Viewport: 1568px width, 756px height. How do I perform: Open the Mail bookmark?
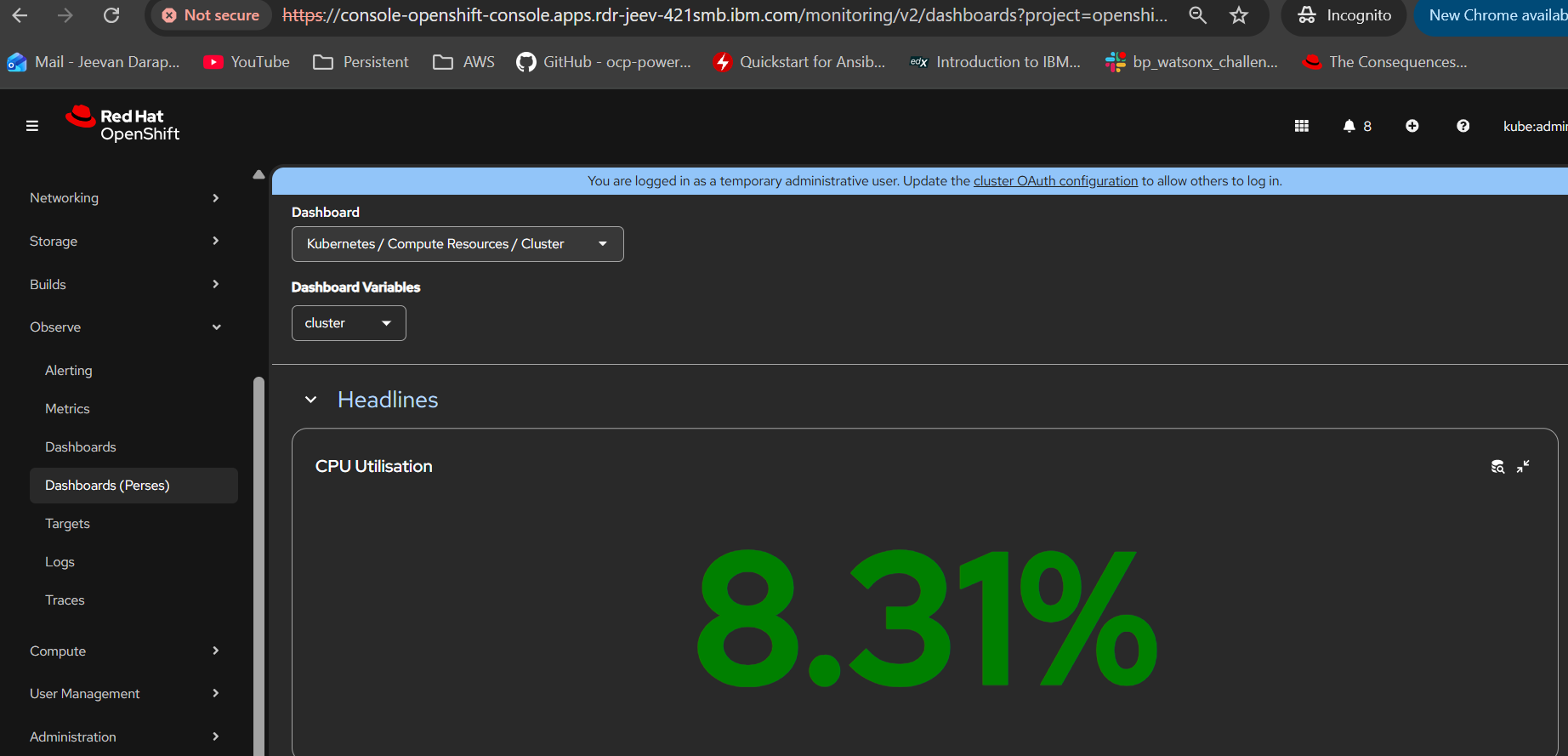click(94, 62)
